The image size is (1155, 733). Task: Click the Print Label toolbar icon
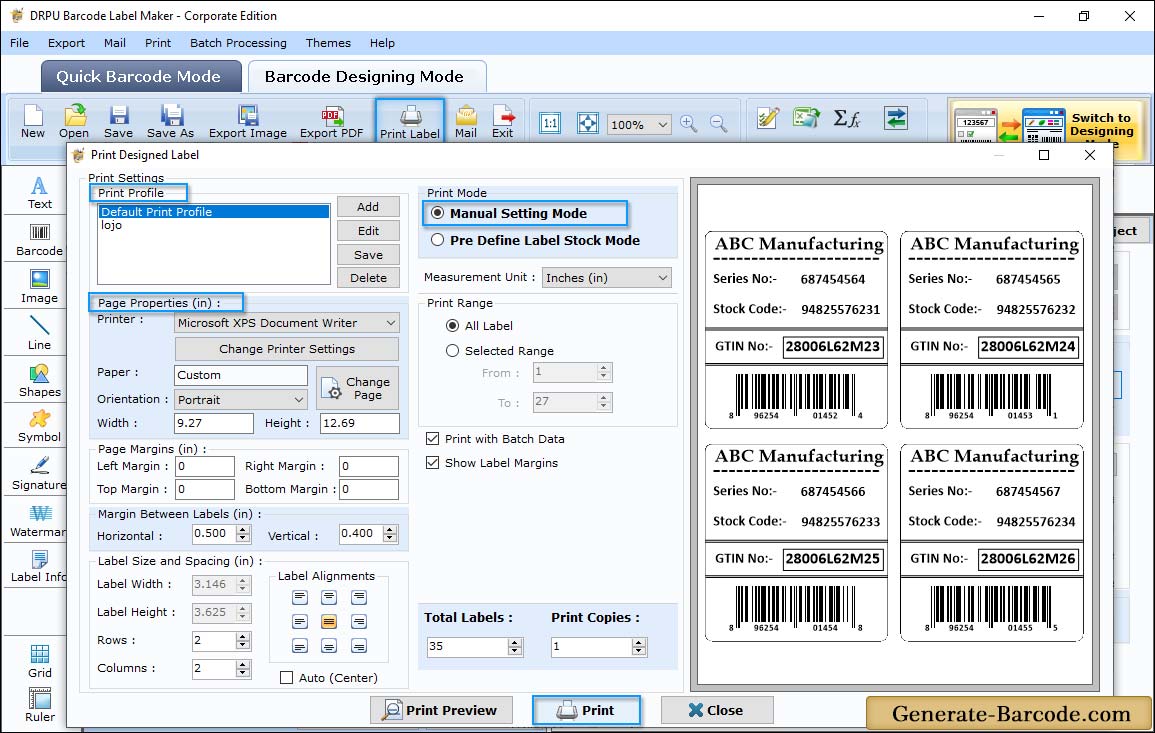[x=410, y=122]
